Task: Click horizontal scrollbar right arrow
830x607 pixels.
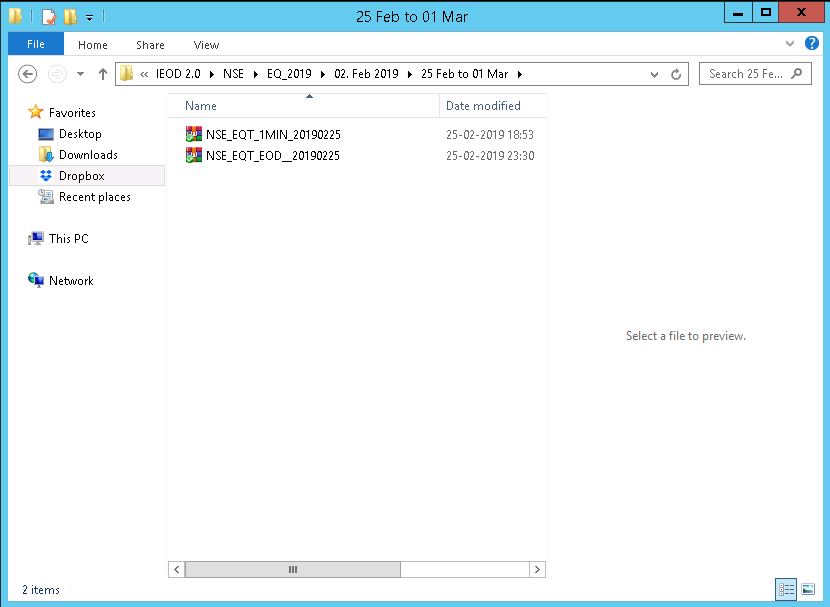Action: point(537,569)
